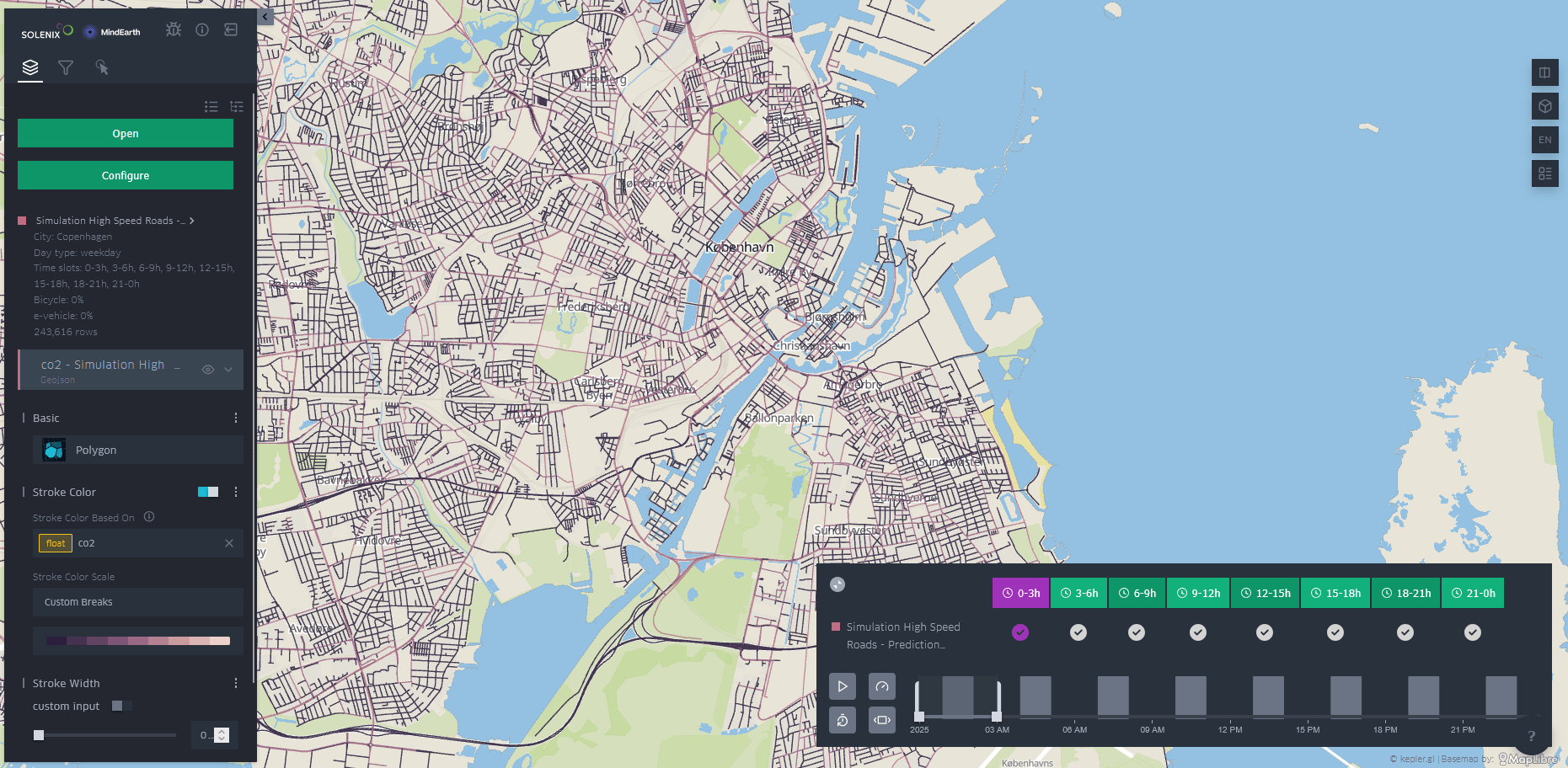The image size is (1568, 768).
Task: Show the map legend icon
Action: click(x=1544, y=173)
